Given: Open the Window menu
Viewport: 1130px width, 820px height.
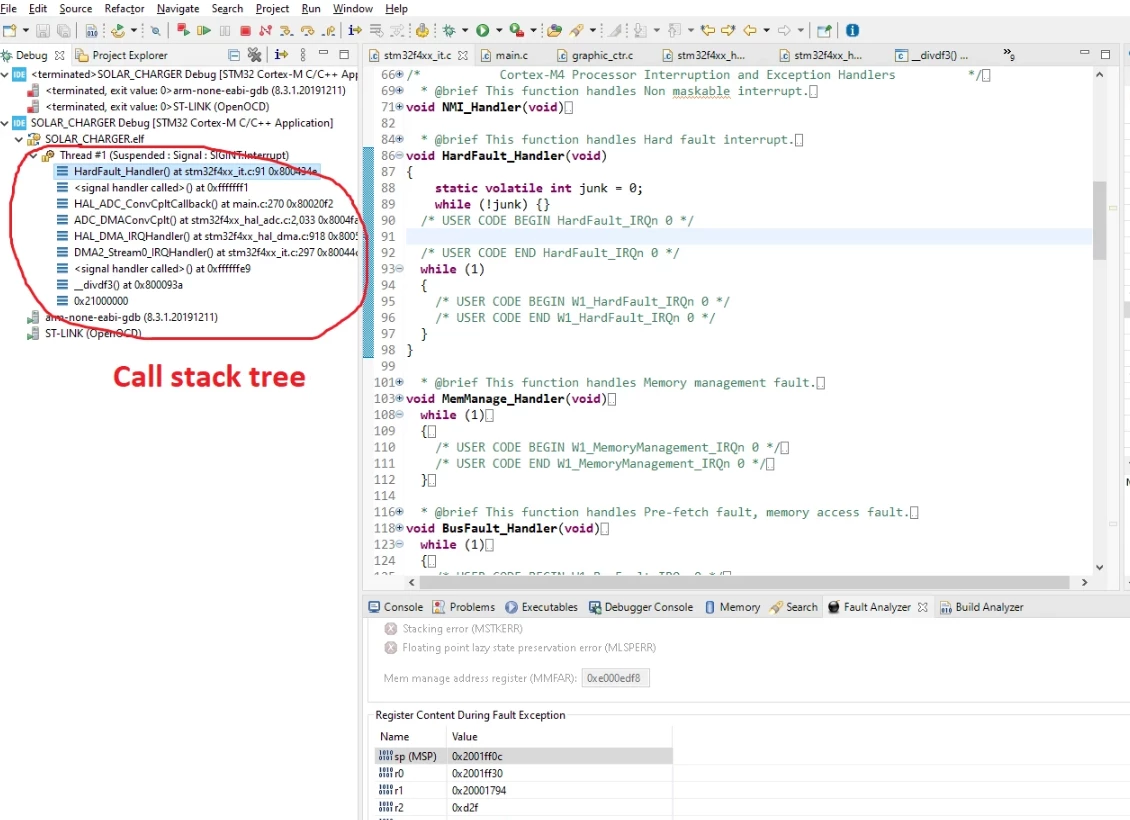Looking at the screenshot, I should coord(352,9).
